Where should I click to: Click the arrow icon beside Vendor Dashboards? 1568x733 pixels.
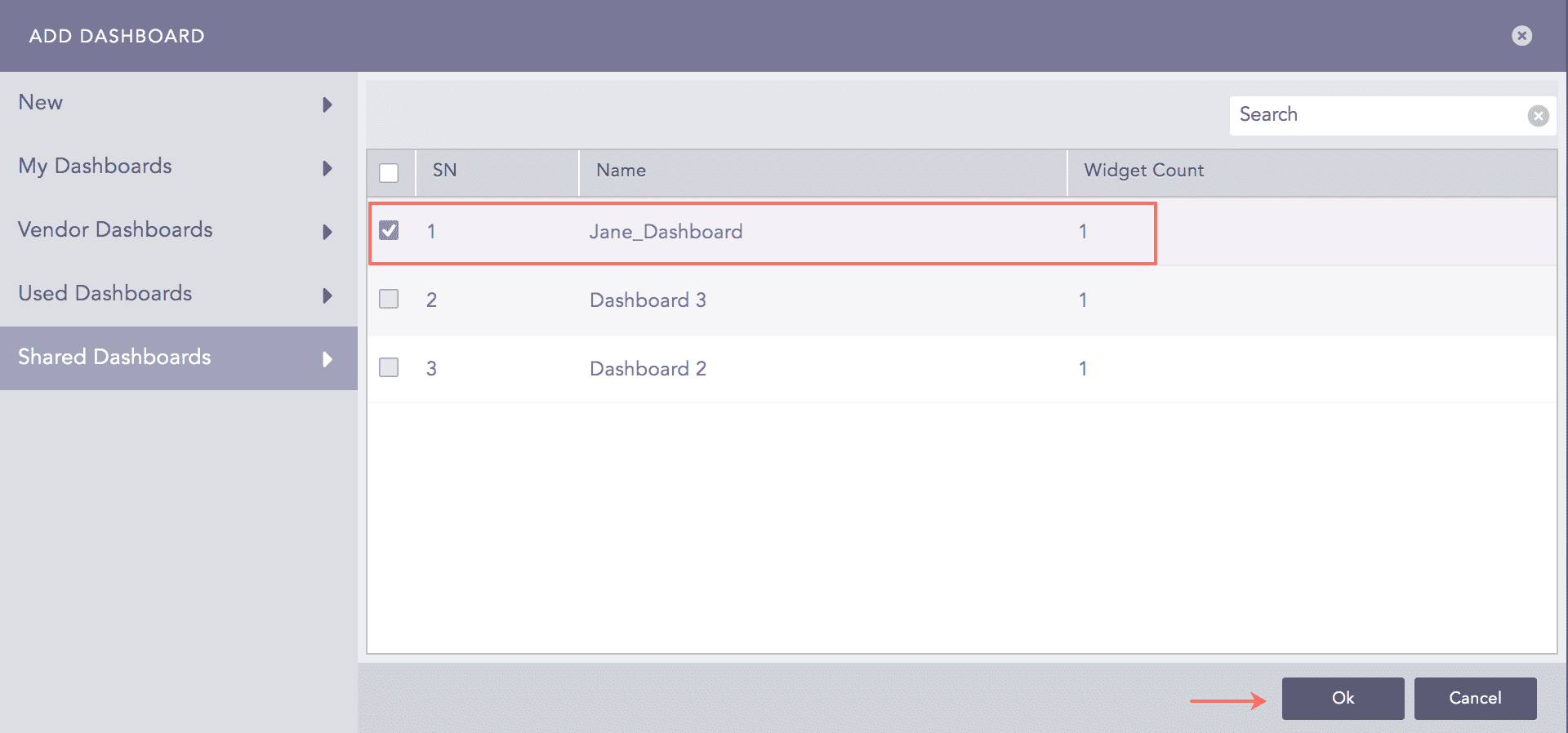point(327,232)
